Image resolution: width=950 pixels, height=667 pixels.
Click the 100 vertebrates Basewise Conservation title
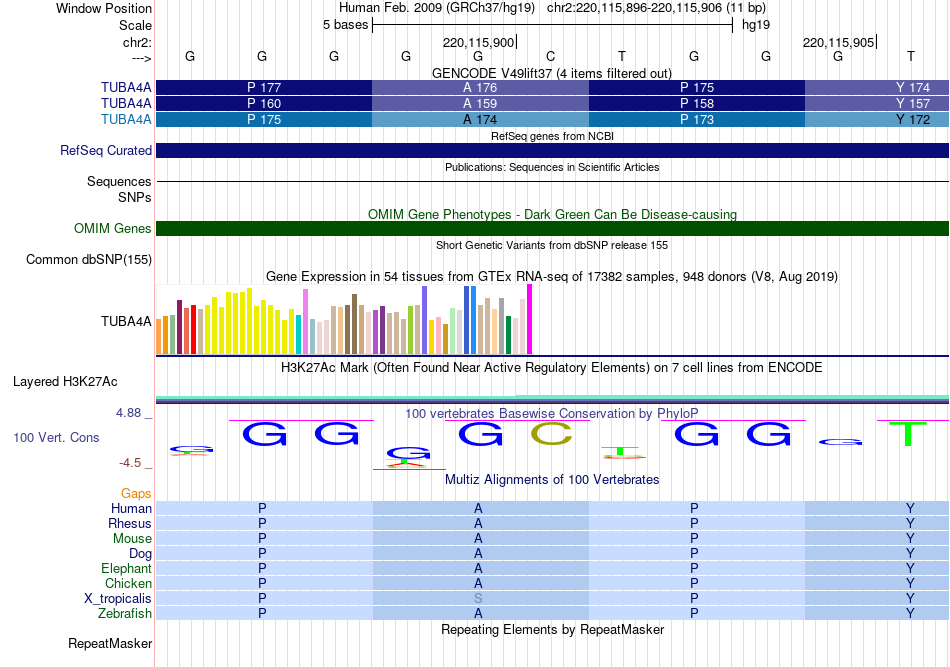[552, 413]
